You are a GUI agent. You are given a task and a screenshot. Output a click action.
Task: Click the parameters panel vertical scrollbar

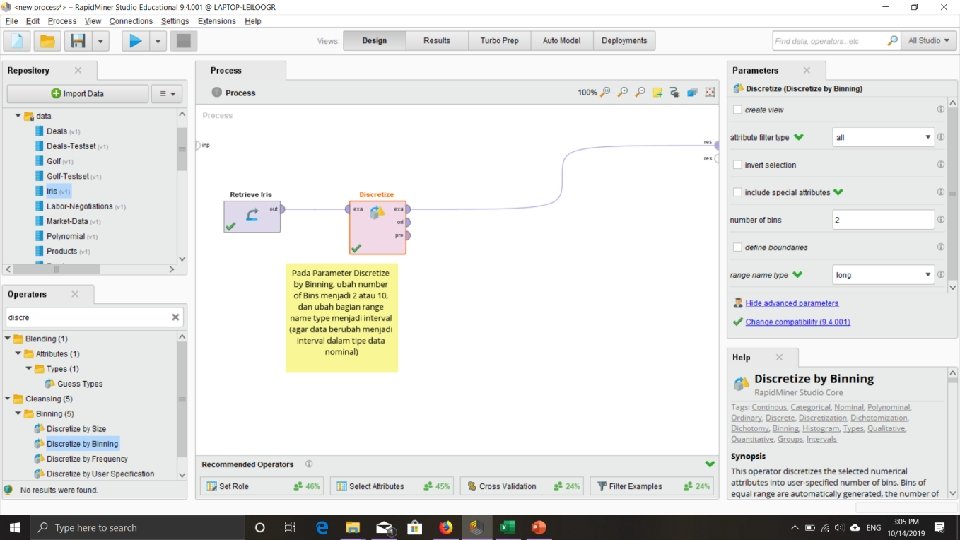click(952, 195)
